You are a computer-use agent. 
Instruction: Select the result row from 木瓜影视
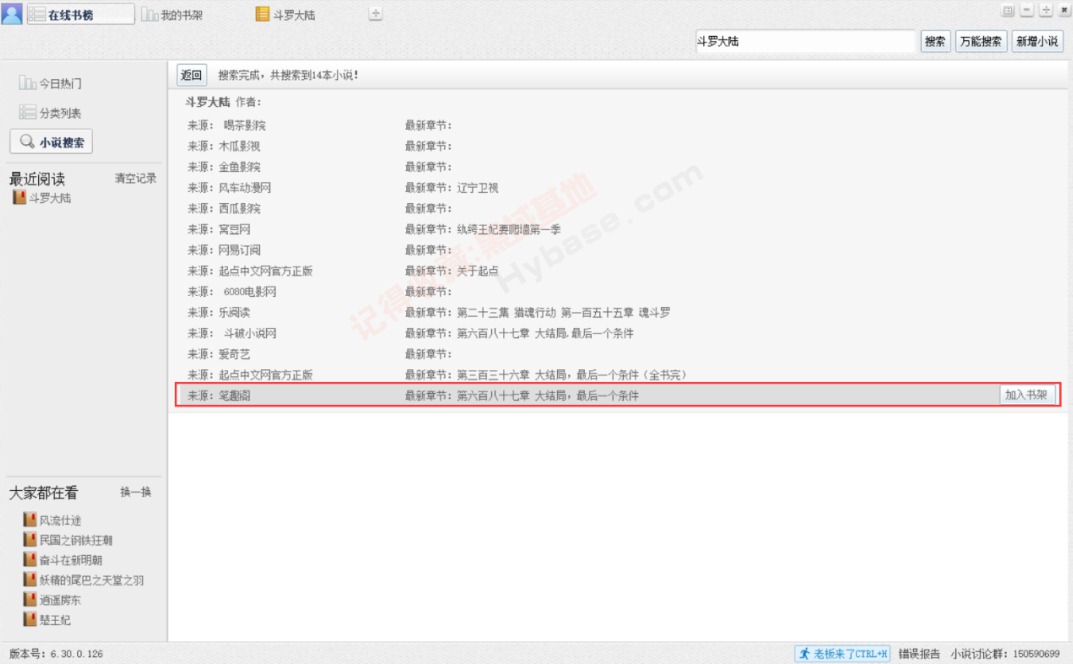pos(618,146)
